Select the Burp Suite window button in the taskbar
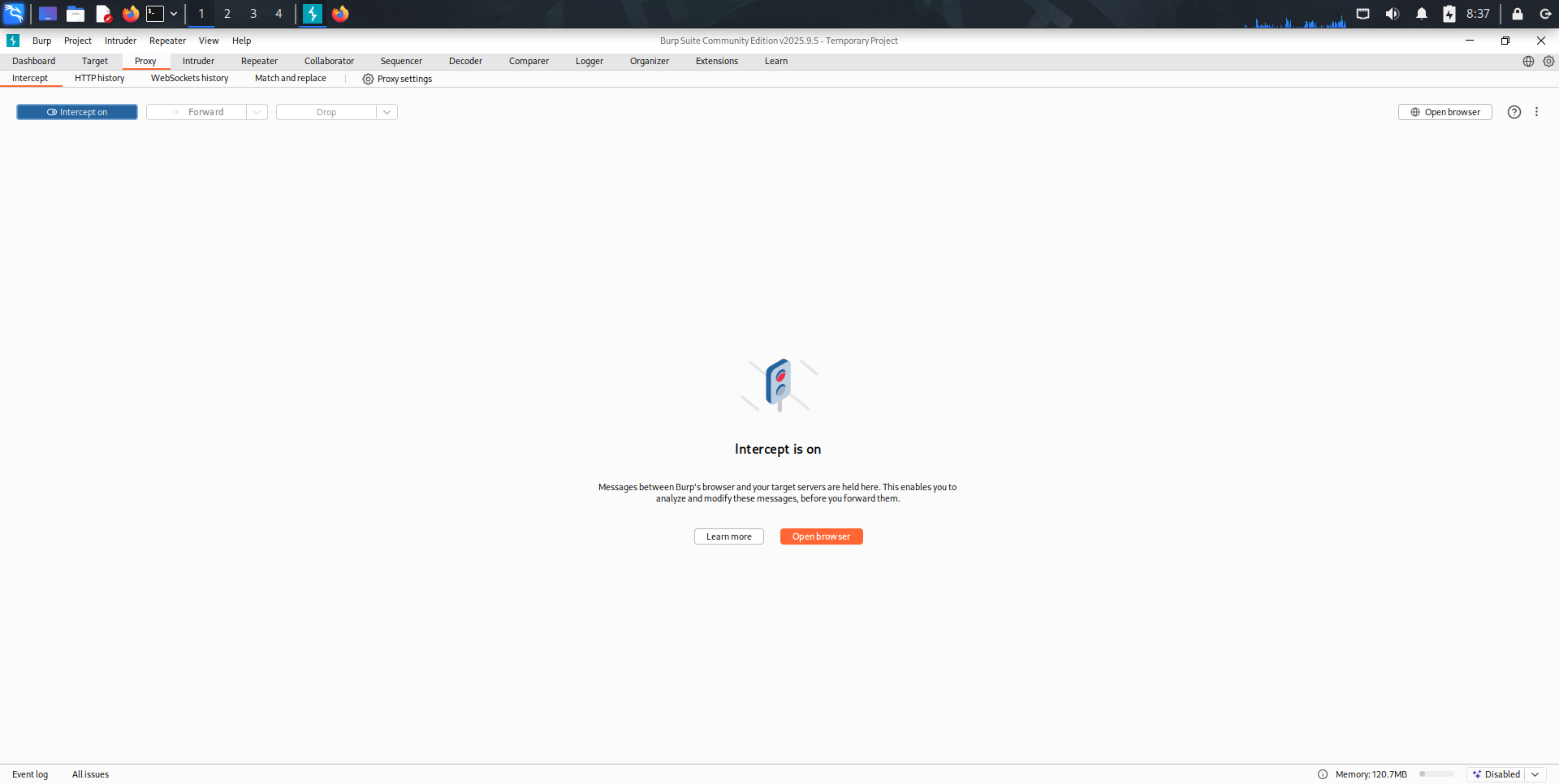The height and width of the screenshot is (784, 1559). [313, 14]
